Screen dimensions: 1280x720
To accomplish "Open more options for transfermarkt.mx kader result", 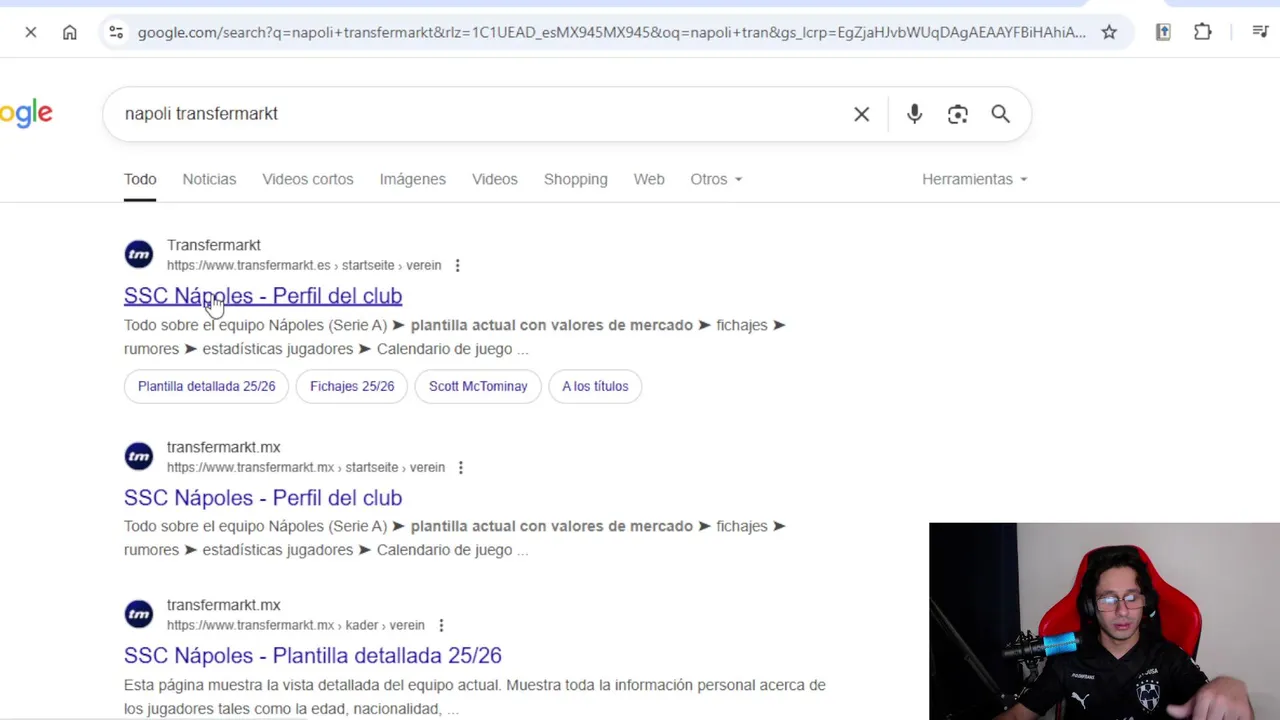I will pyautogui.click(x=441, y=625).
